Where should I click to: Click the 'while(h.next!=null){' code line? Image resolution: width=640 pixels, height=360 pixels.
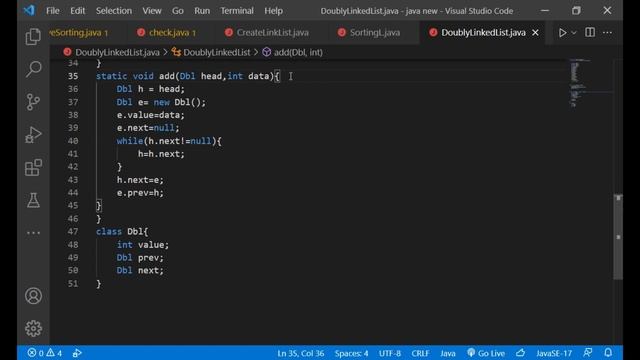[x=169, y=141]
